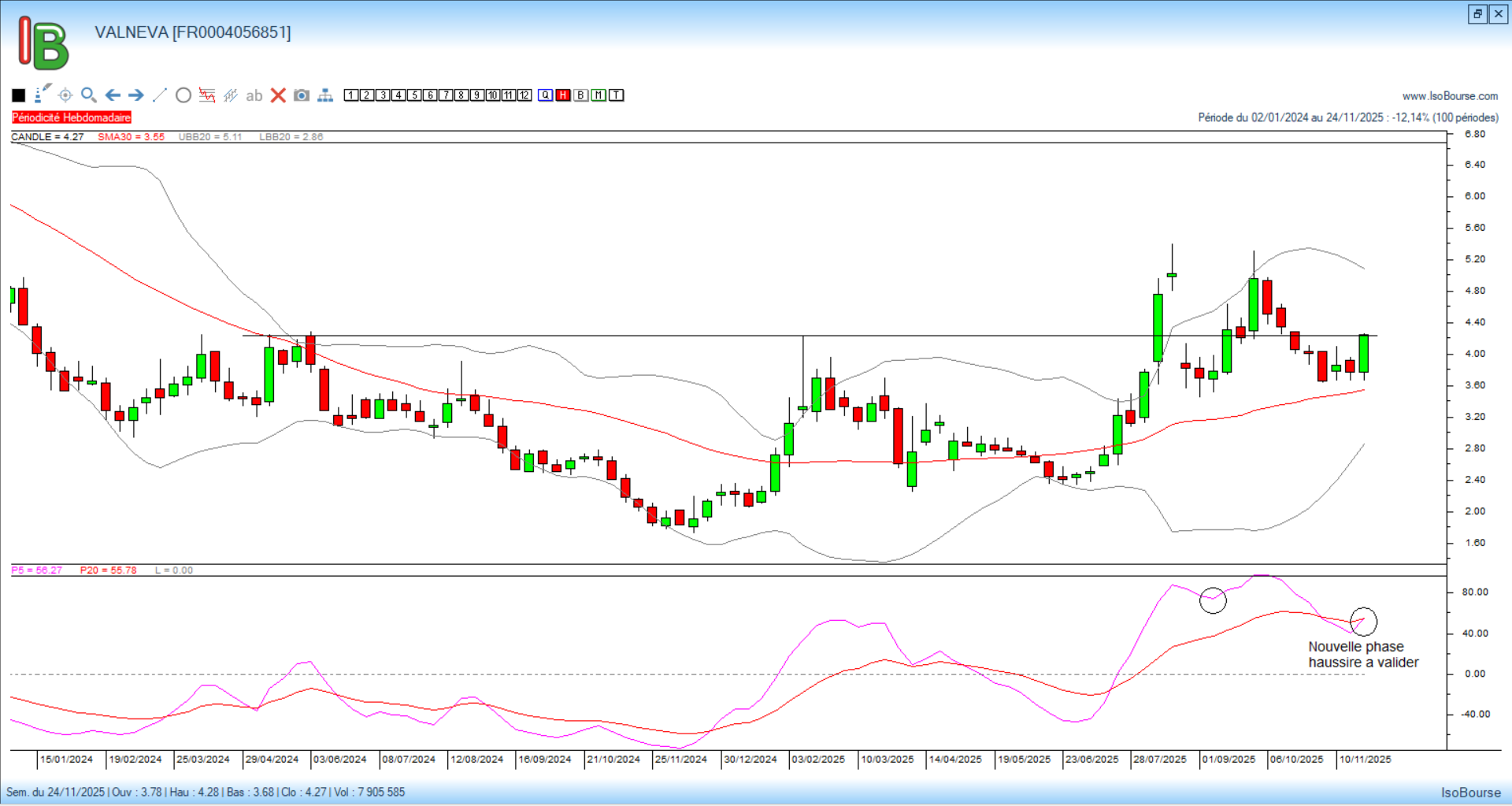The height and width of the screenshot is (806, 1512).
Task: Toggle the Q periodicity button
Action: pyautogui.click(x=546, y=95)
